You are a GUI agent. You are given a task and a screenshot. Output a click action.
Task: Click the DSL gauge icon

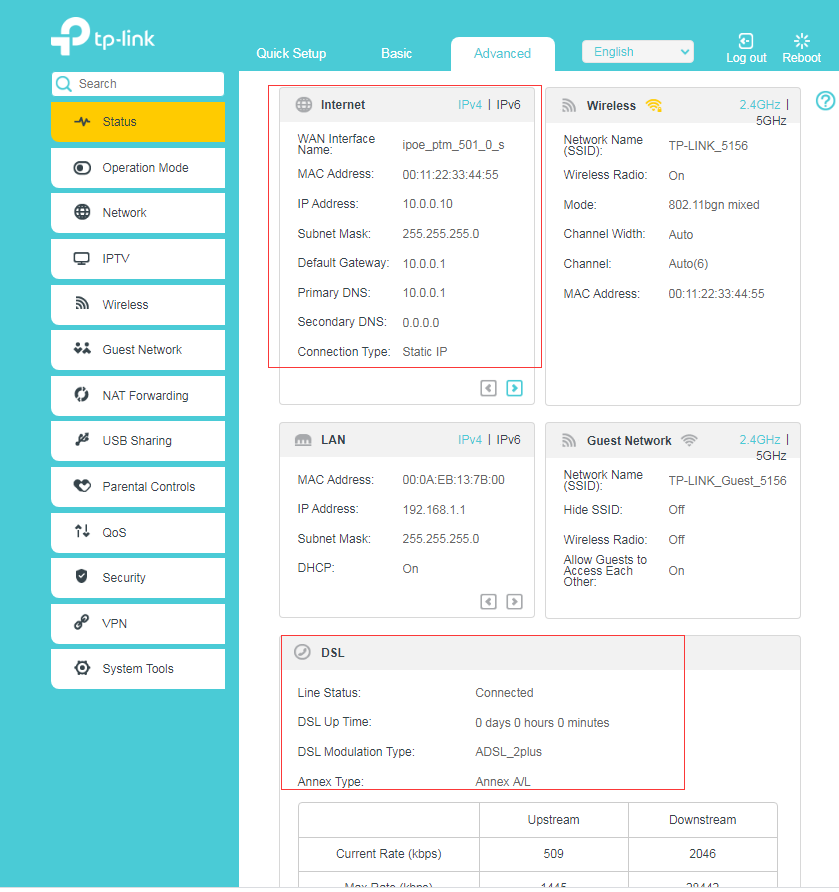(302, 652)
